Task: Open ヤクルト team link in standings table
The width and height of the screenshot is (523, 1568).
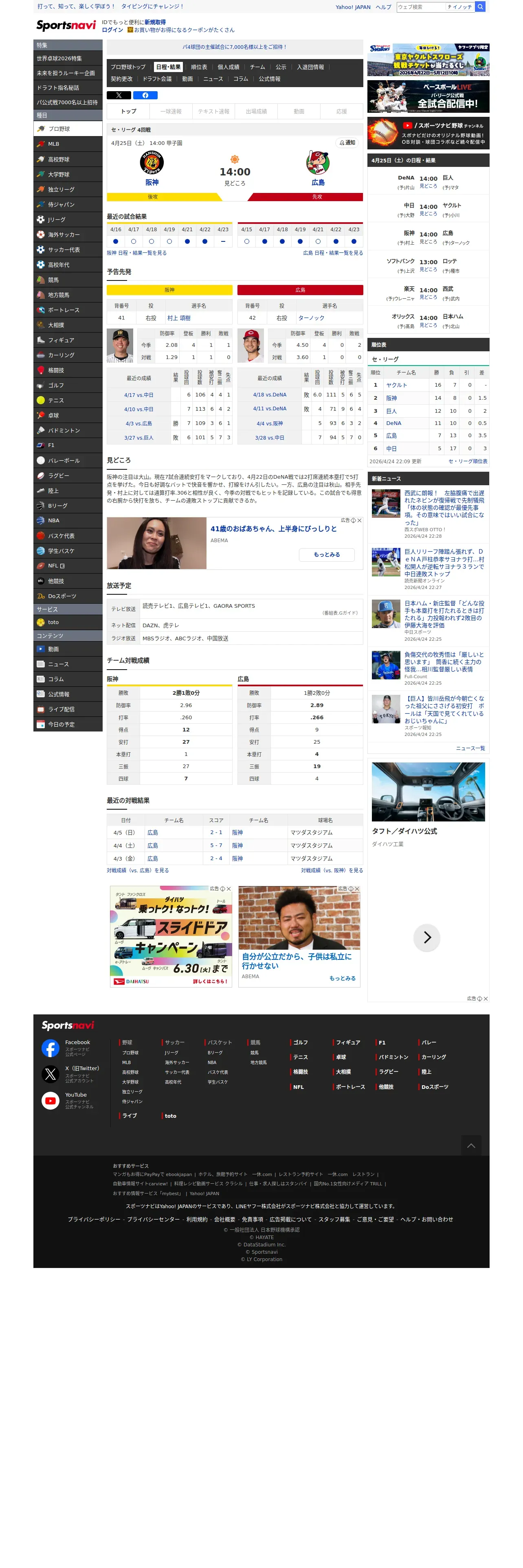Action: (396, 385)
